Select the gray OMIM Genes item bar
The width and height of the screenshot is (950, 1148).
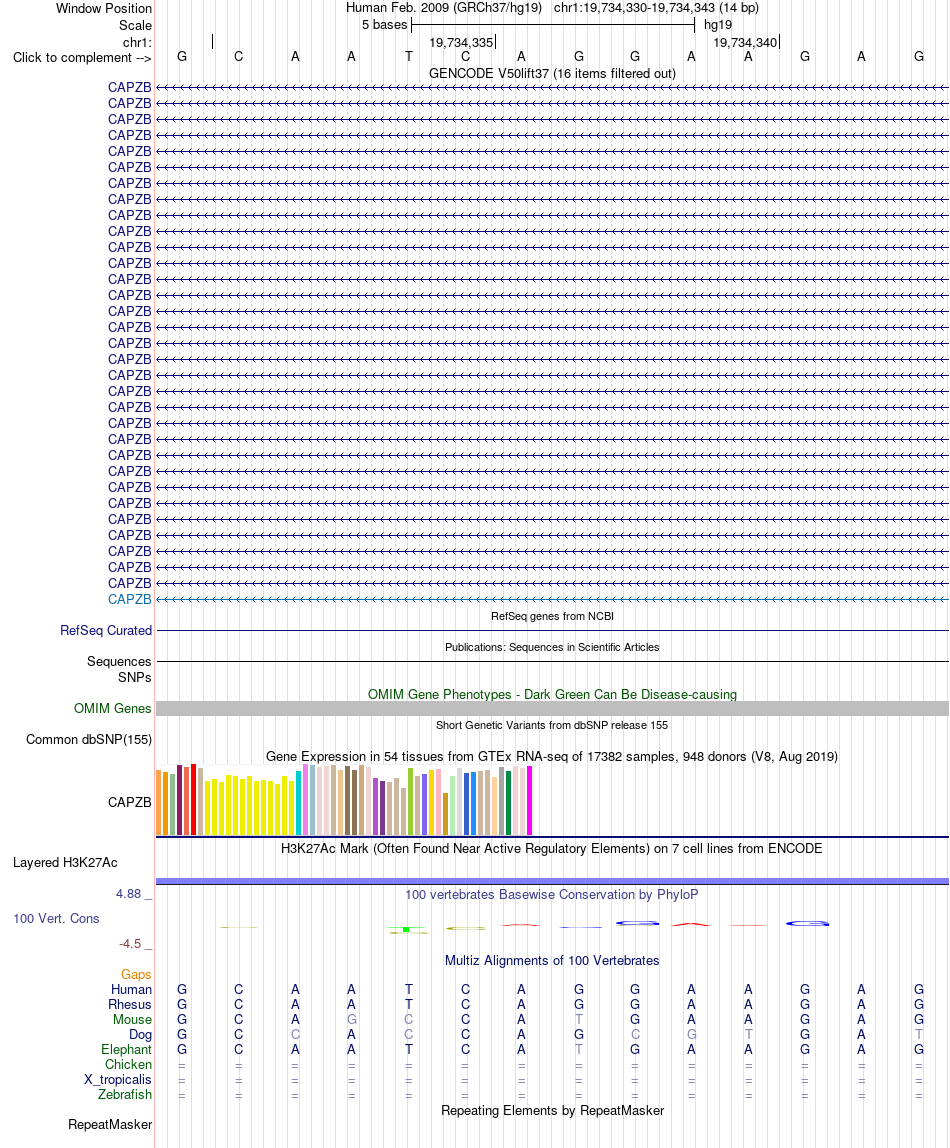(552, 708)
